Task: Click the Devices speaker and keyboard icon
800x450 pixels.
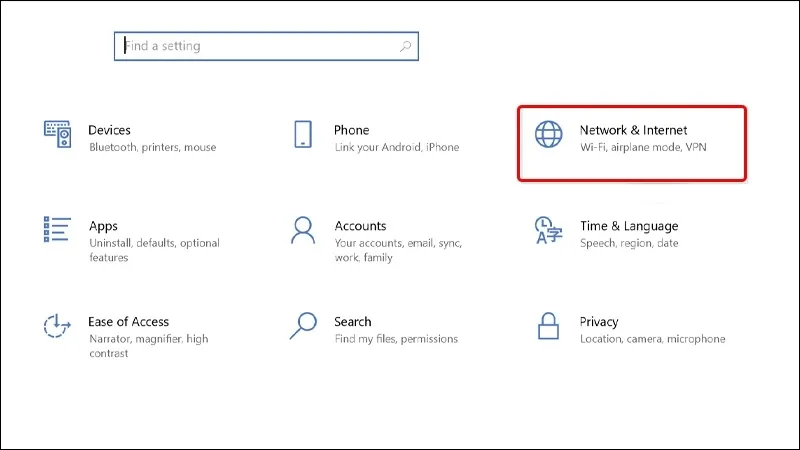Action: [57, 135]
